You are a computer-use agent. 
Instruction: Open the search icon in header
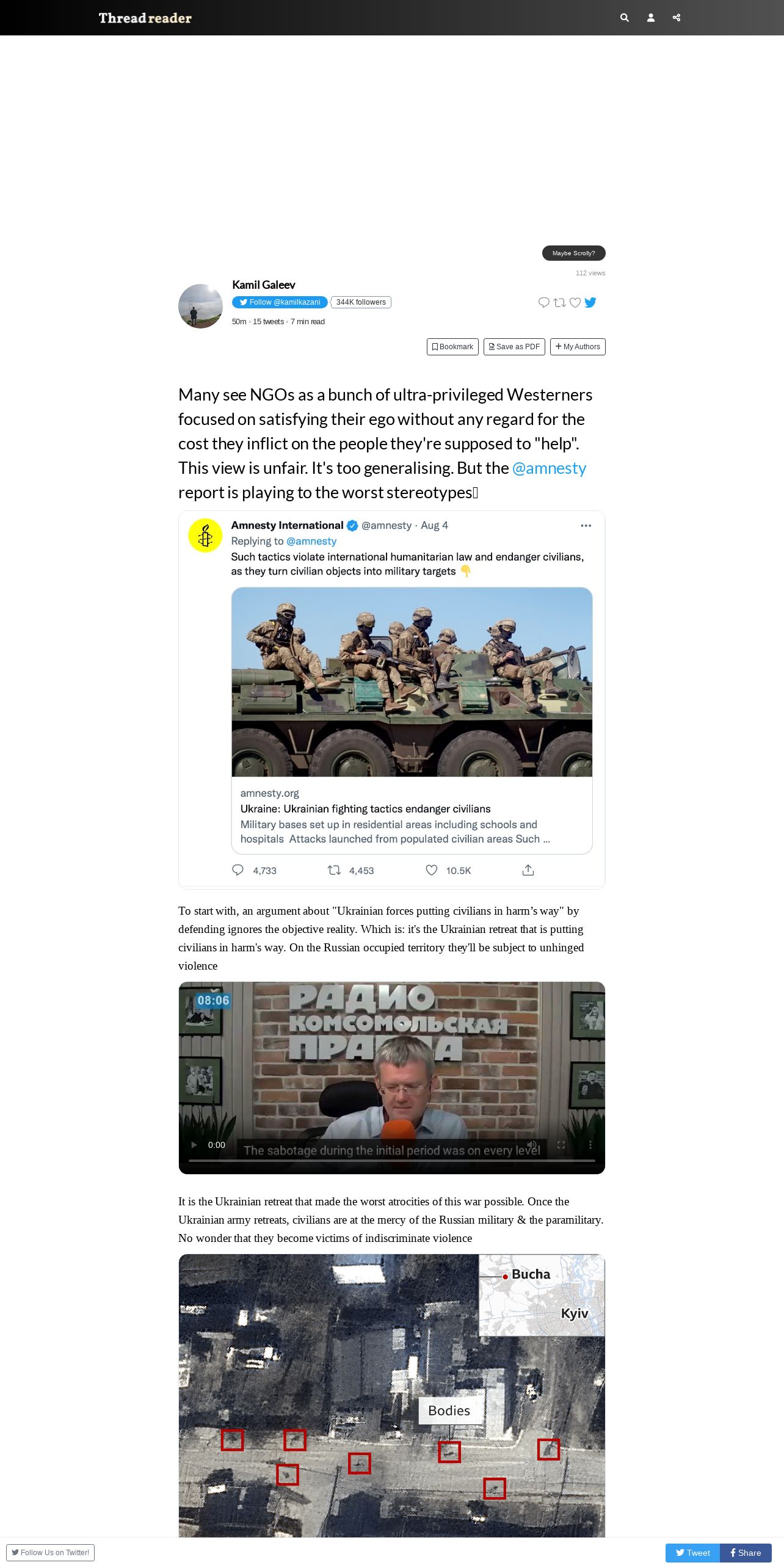pyautogui.click(x=624, y=18)
